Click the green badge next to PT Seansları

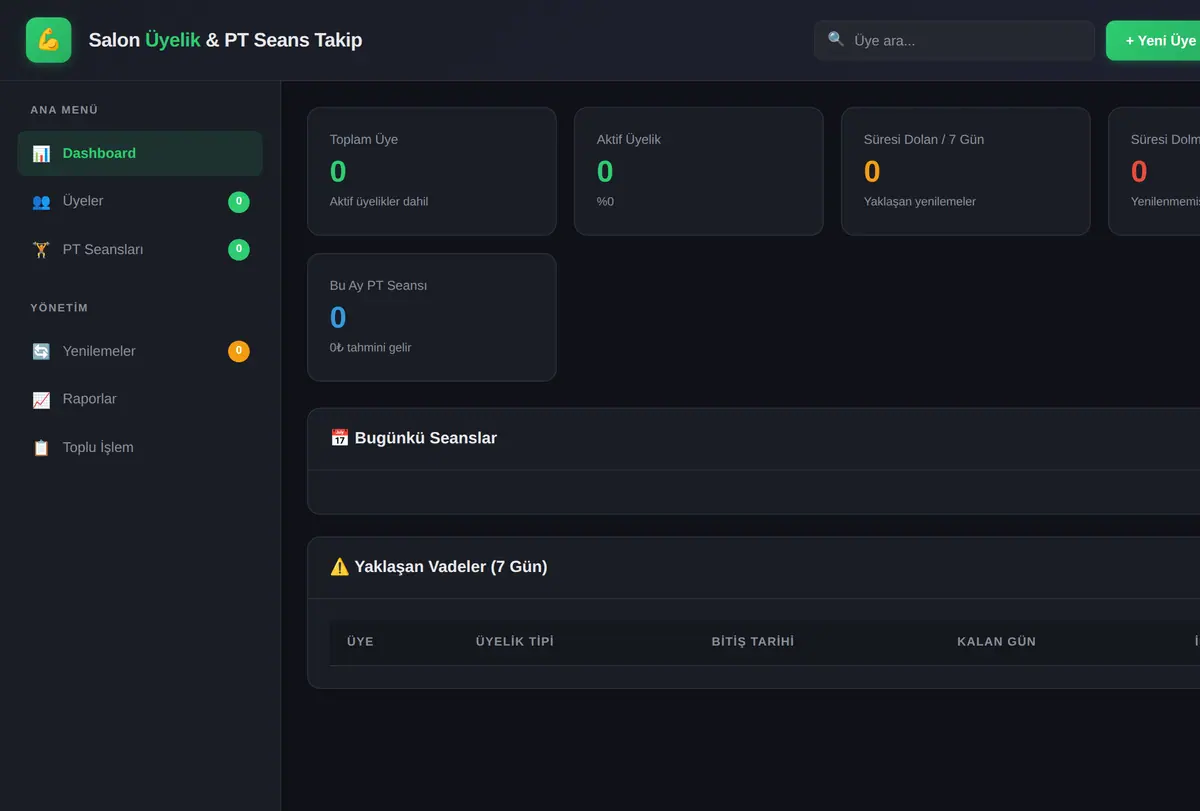pyautogui.click(x=239, y=250)
